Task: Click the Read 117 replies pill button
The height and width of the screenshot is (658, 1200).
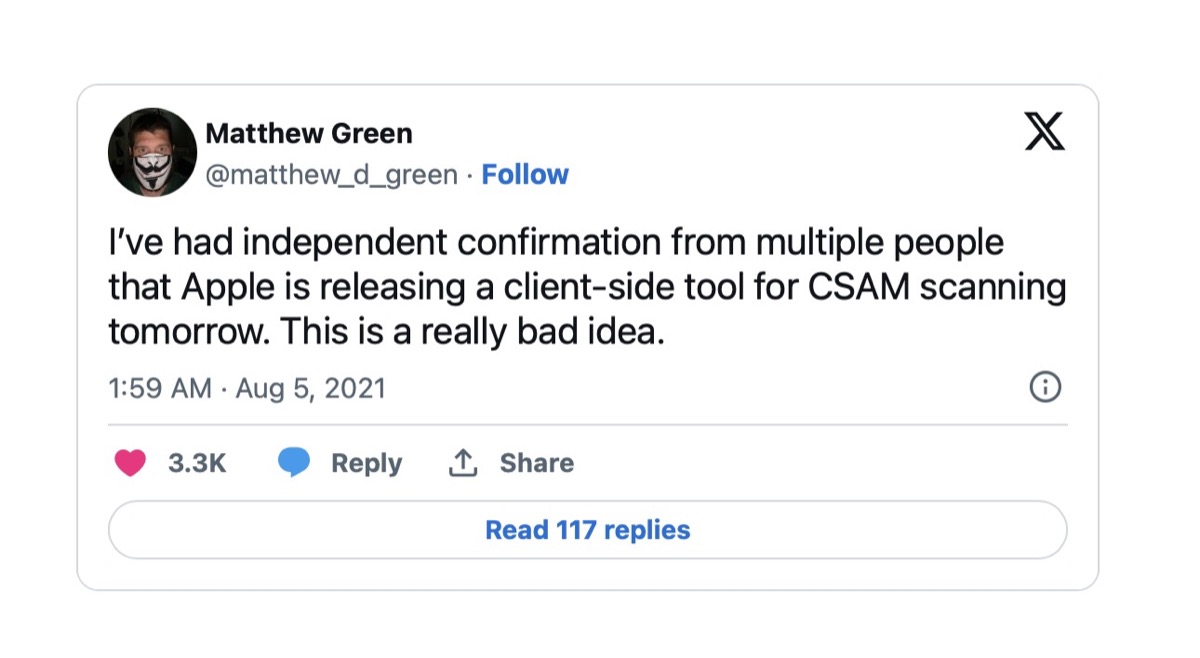Action: 589,529
